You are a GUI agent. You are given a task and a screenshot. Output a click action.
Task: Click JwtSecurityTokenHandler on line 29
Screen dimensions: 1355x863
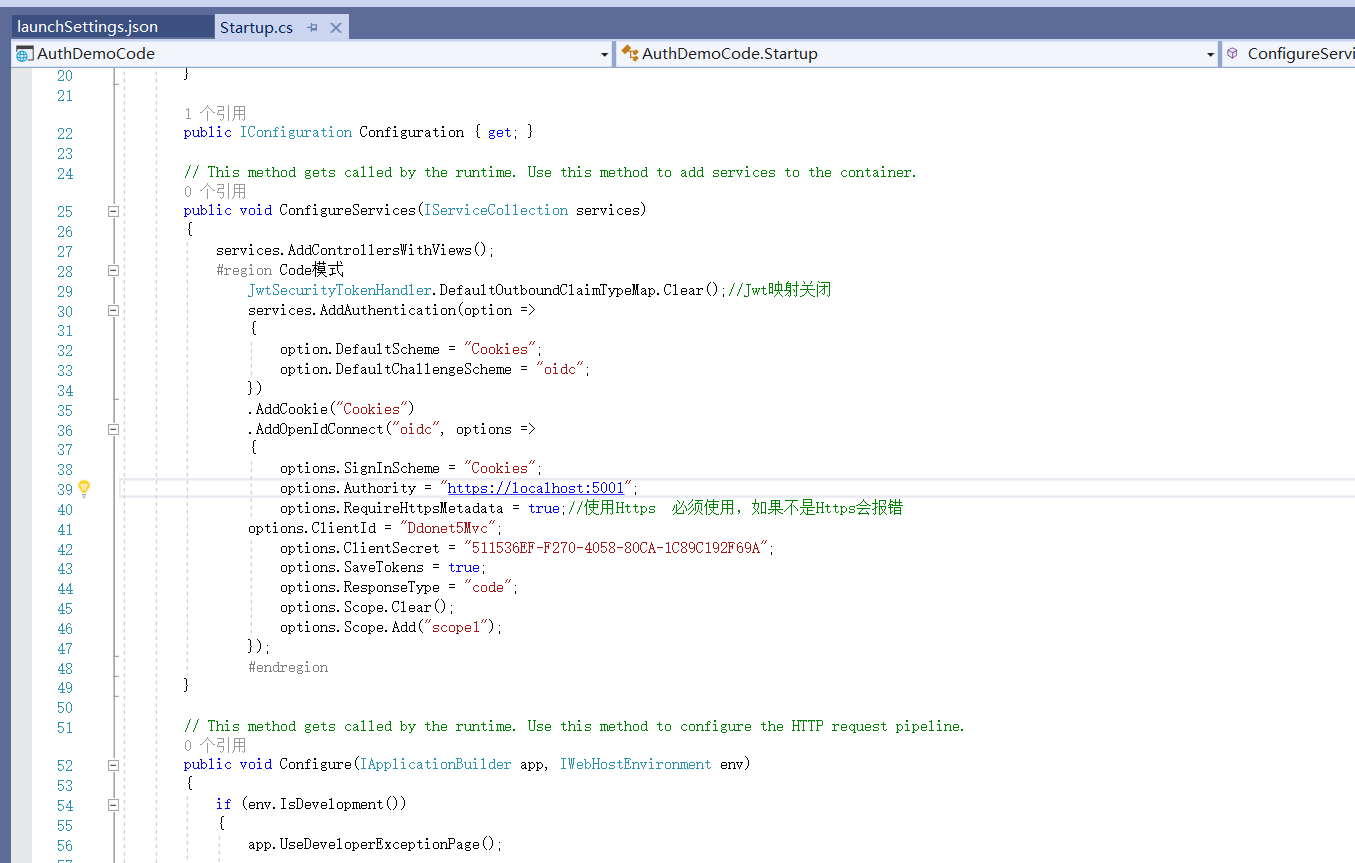340,290
